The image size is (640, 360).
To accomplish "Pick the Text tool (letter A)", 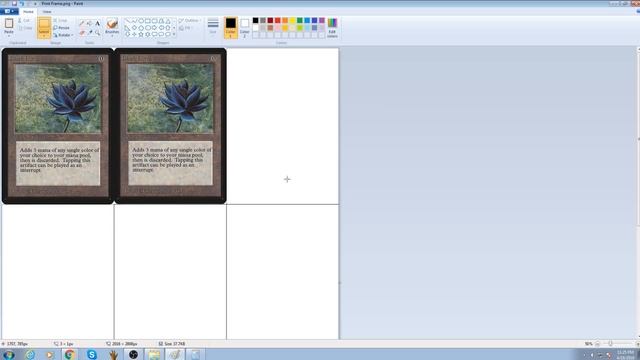I will (97, 24).
